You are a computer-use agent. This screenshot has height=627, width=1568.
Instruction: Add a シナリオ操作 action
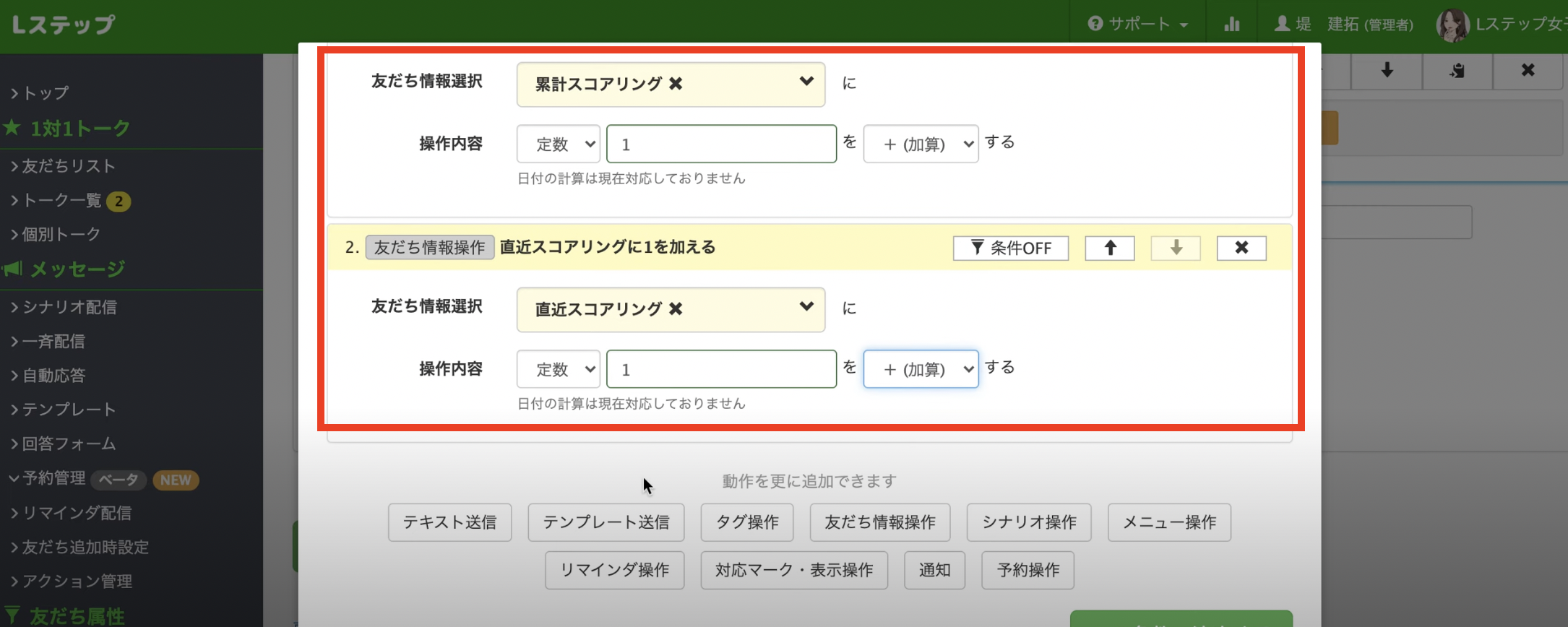(1029, 522)
